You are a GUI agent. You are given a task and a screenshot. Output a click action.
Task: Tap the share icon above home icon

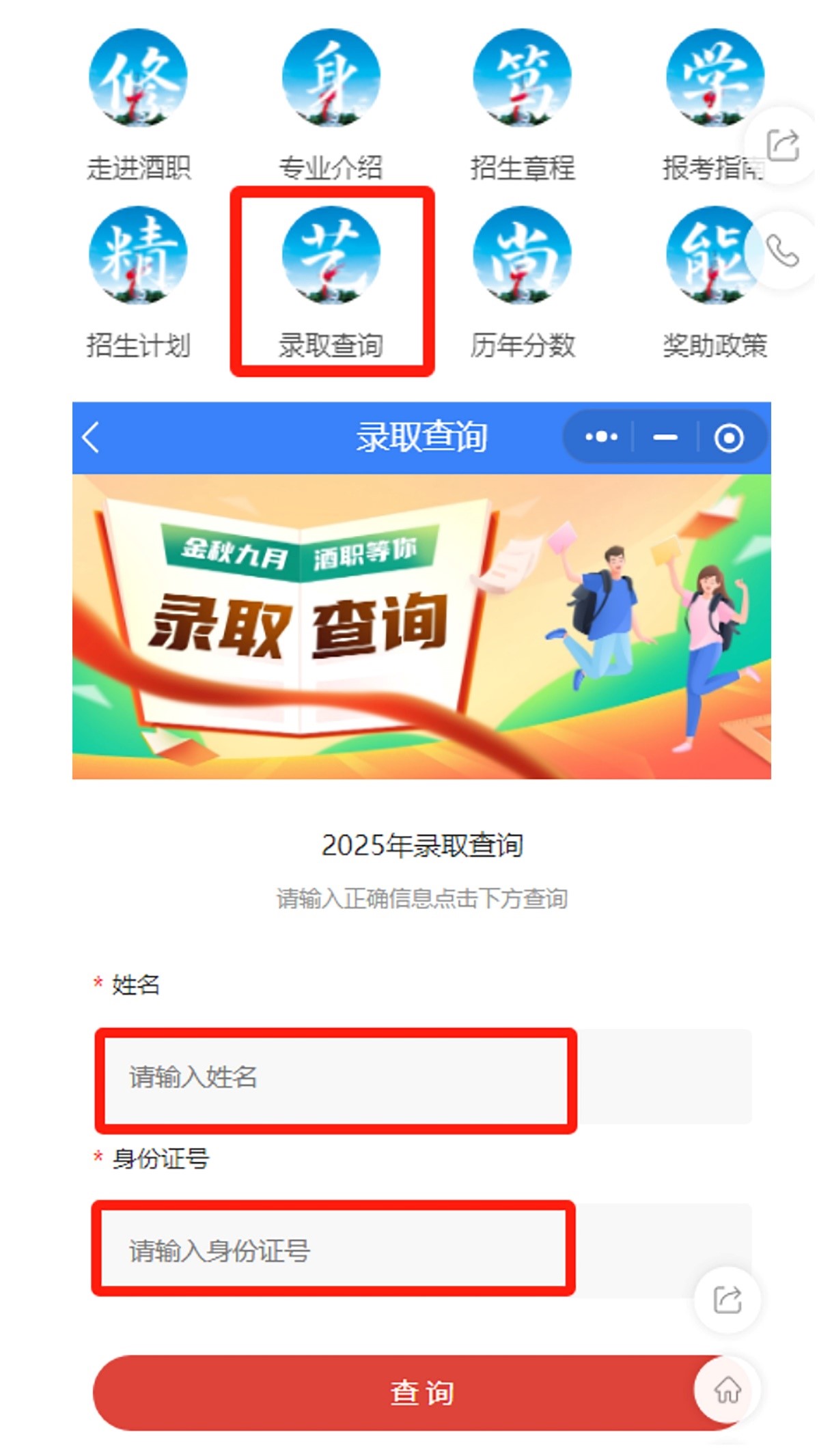(727, 1299)
